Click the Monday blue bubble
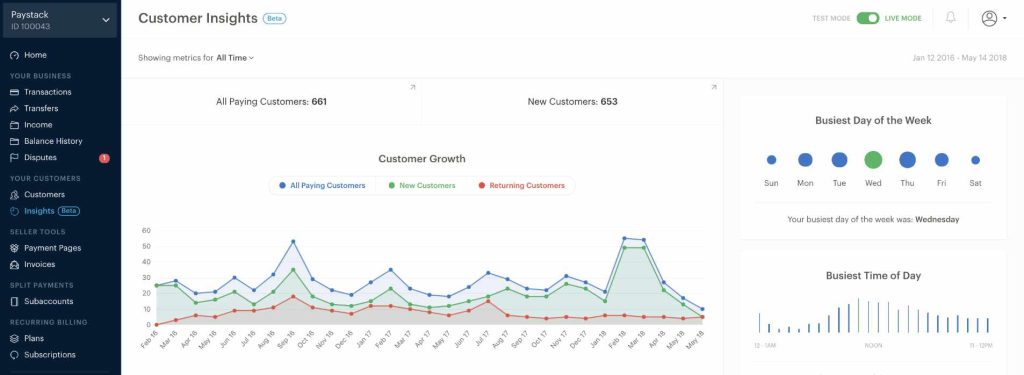Screen dimensions: 1024x375 pyautogui.click(x=805, y=160)
